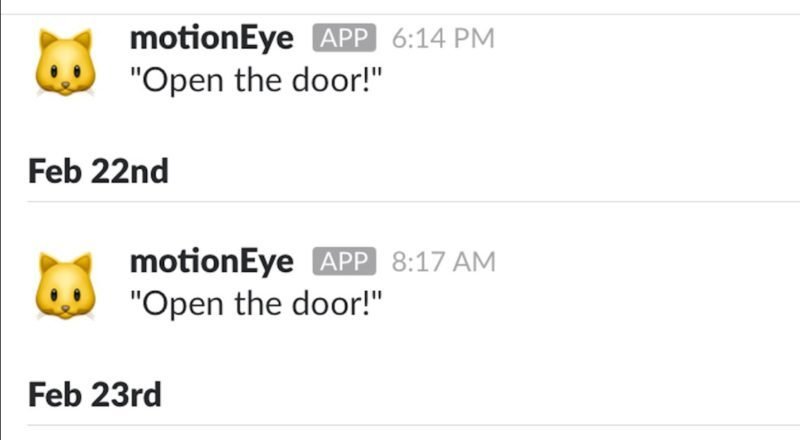Click the divider line beneath Feb 22nd

[400, 202]
